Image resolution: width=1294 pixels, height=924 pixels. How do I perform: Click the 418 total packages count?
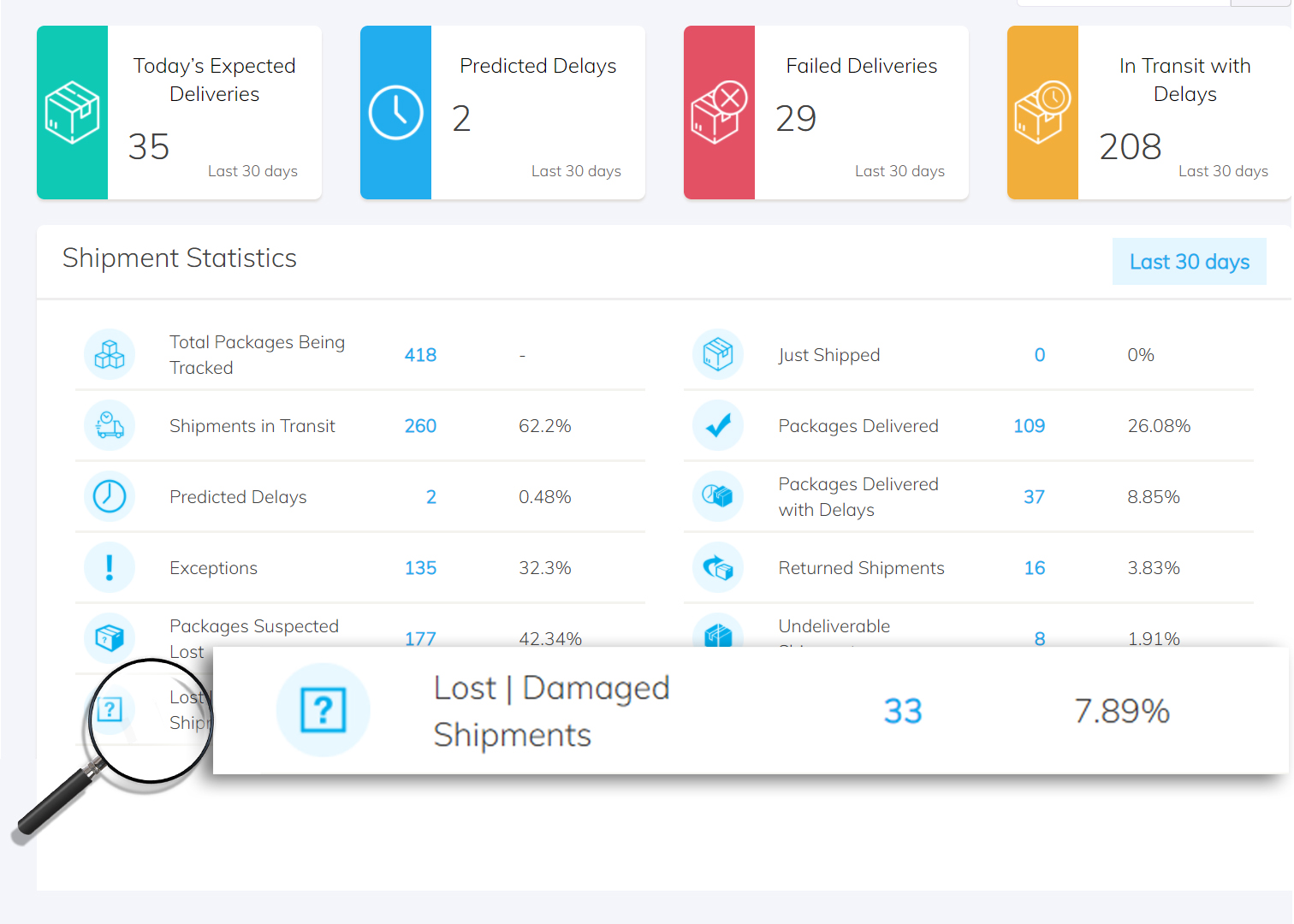[x=420, y=355]
